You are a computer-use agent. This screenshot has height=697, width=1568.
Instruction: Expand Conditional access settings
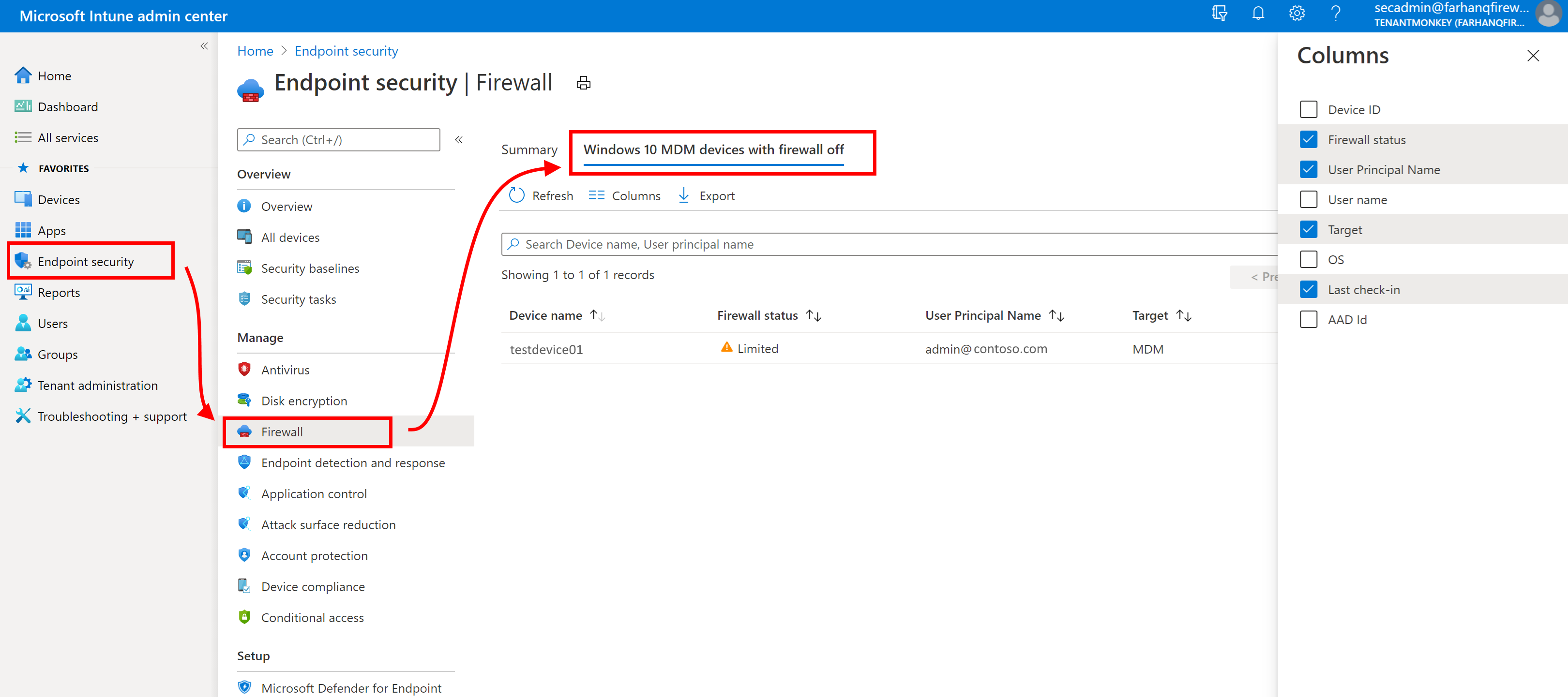311,618
